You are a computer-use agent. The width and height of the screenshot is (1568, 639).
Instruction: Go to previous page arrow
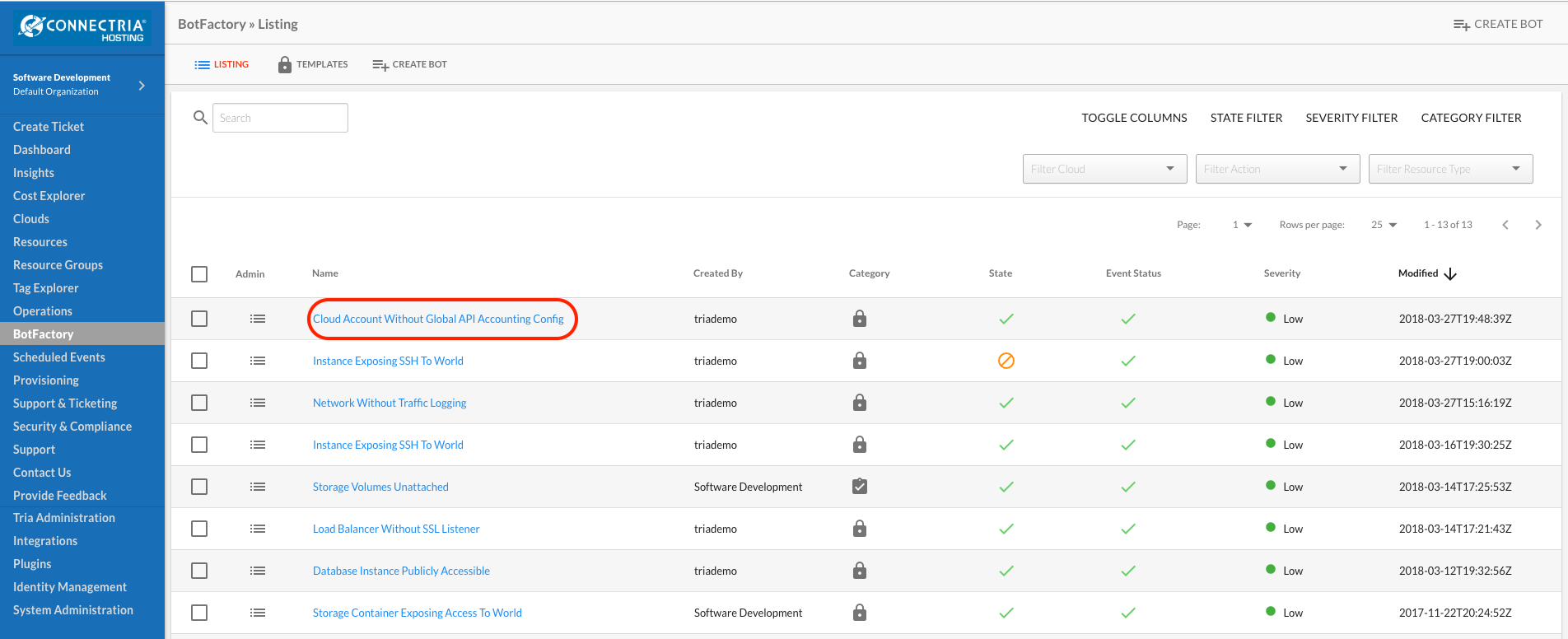pyautogui.click(x=1505, y=225)
